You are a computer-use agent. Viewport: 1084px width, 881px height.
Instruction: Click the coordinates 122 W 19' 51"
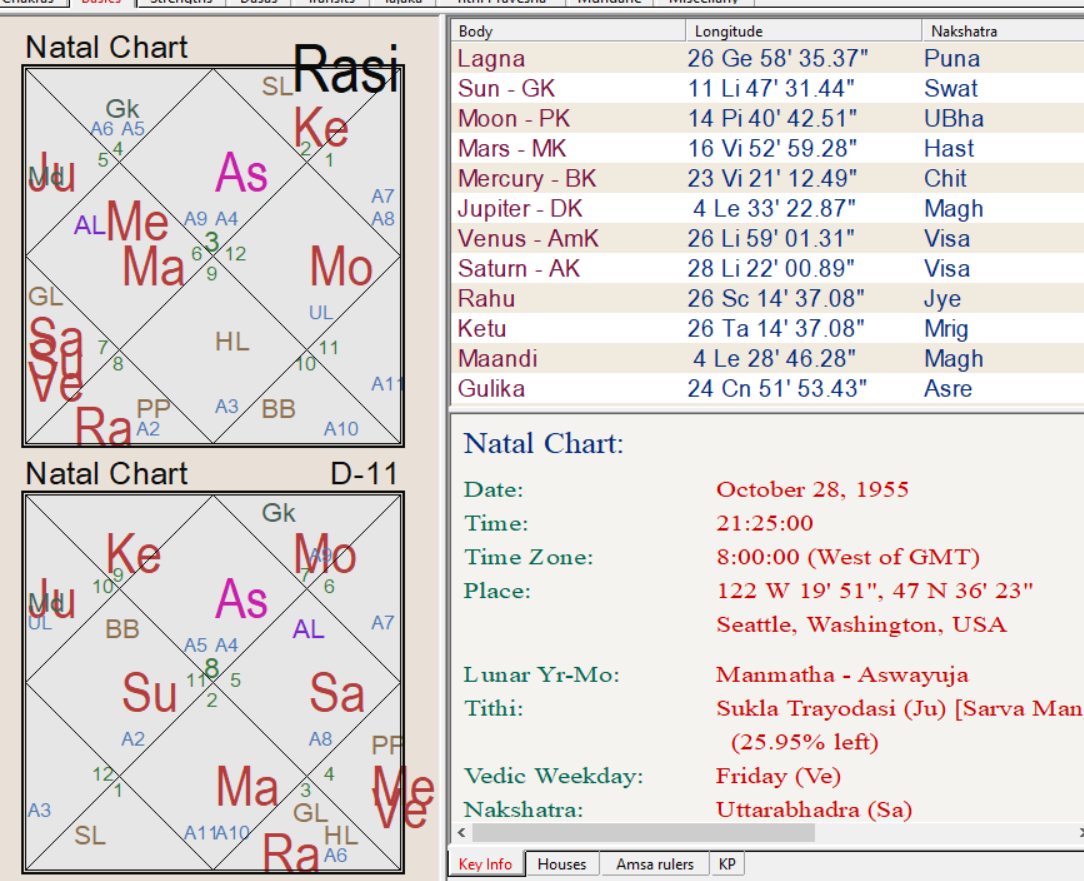796,591
